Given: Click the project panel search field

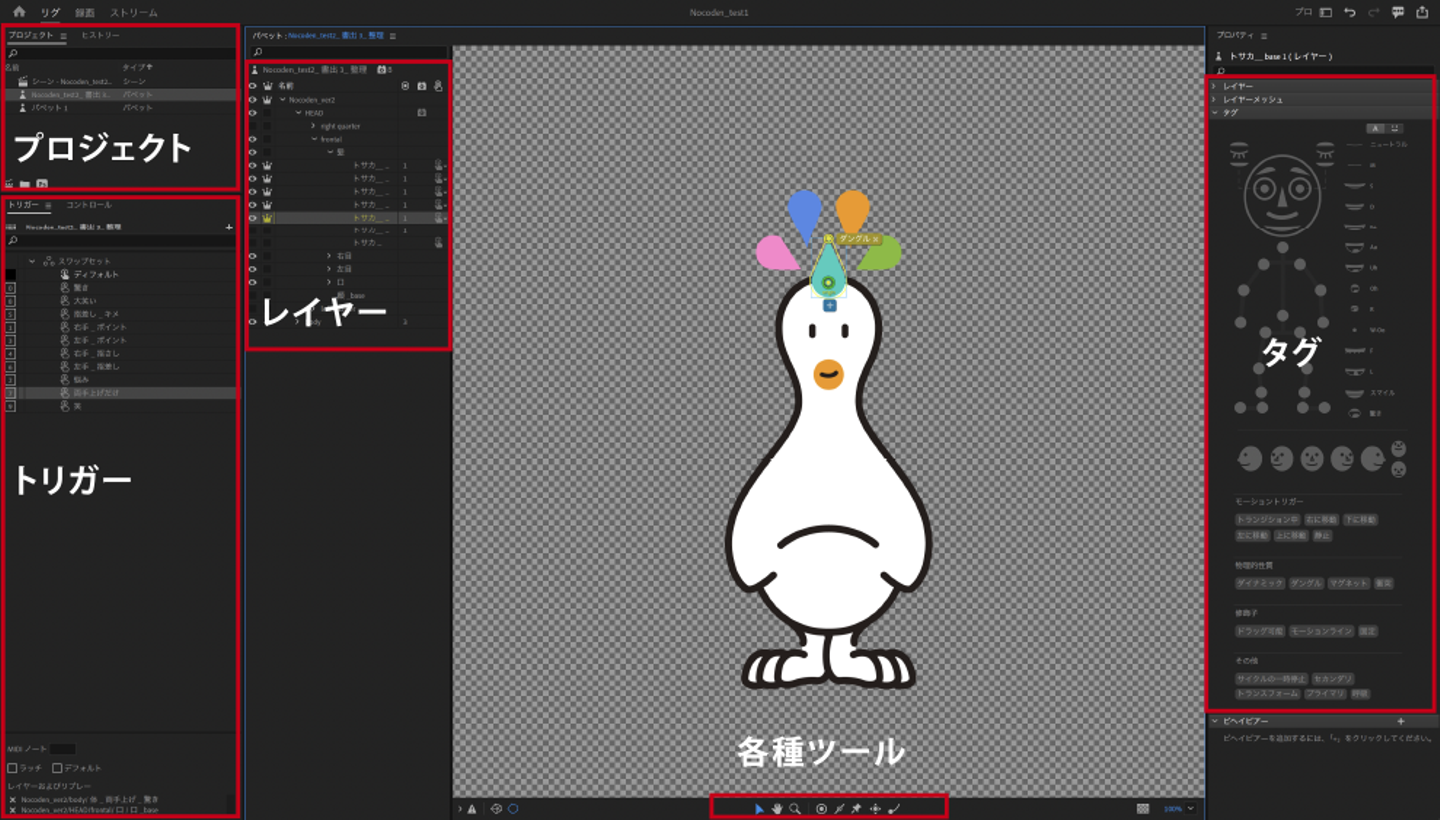Looking at the screenshot, I should (x=120, y=53).
